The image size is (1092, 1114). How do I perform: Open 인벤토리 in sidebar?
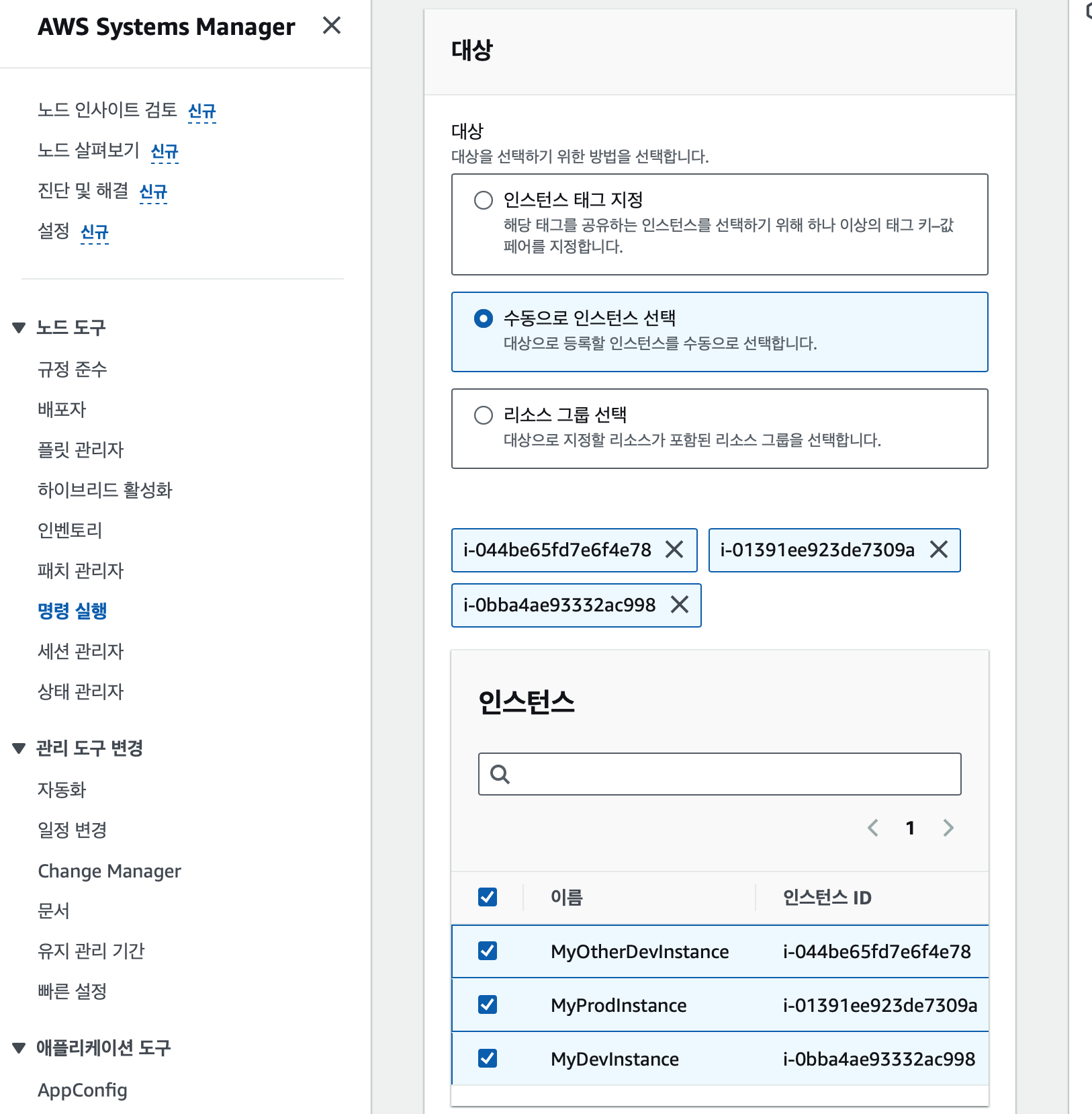[x=70, y=530]
